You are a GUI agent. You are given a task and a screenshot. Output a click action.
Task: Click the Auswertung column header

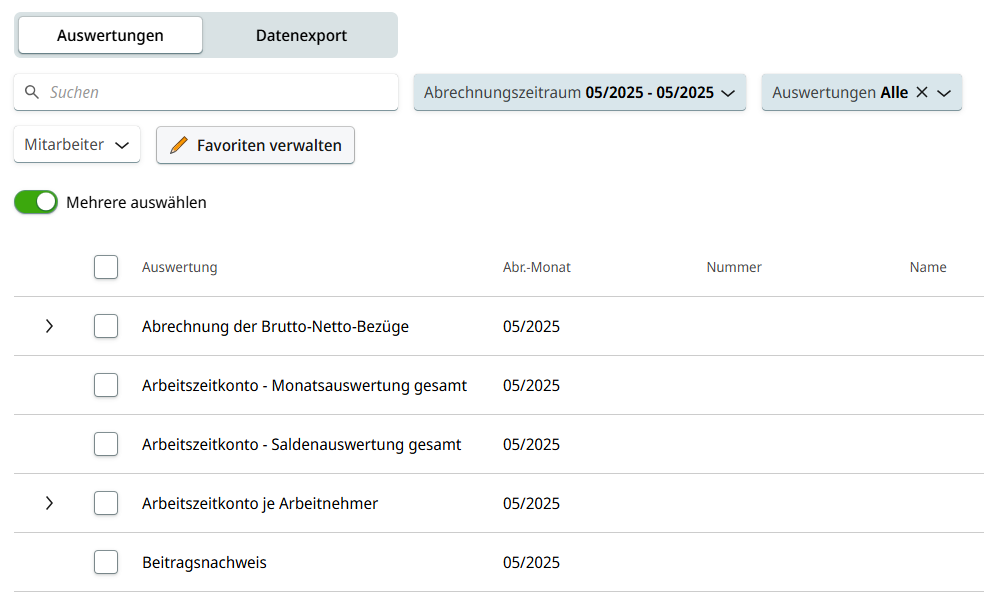(x=179, y=267)
